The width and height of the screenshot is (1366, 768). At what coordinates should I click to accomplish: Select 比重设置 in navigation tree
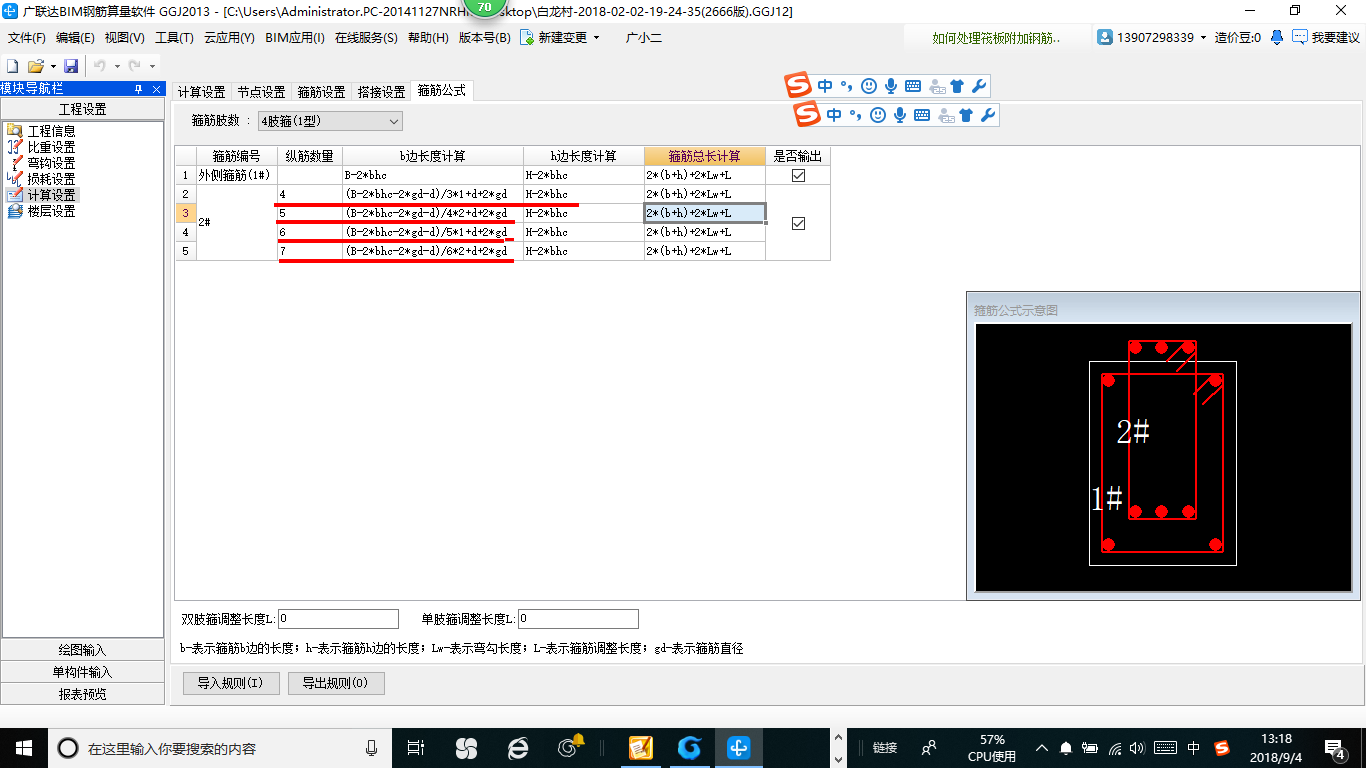click(51, 147)
